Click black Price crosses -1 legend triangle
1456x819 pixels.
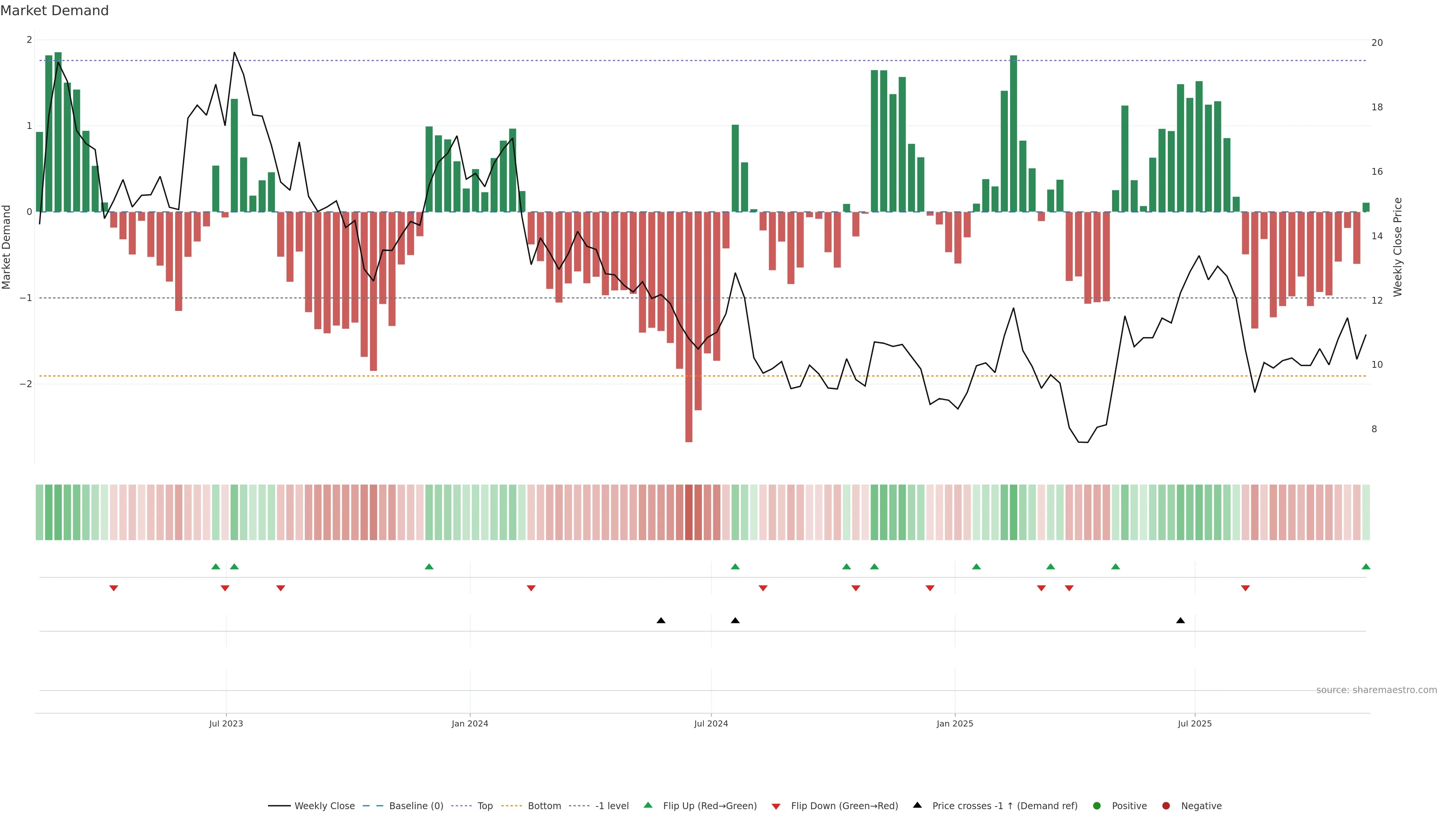click(x=917, y=805)
